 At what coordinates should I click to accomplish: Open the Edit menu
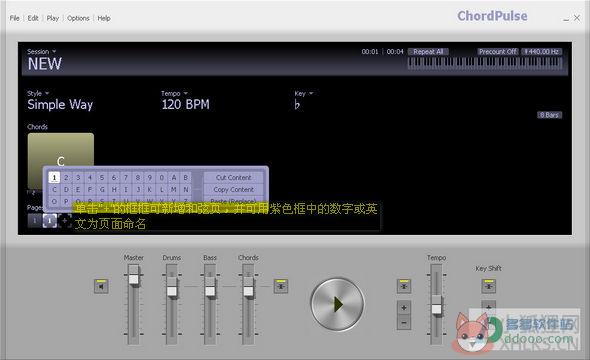(33, 18)
